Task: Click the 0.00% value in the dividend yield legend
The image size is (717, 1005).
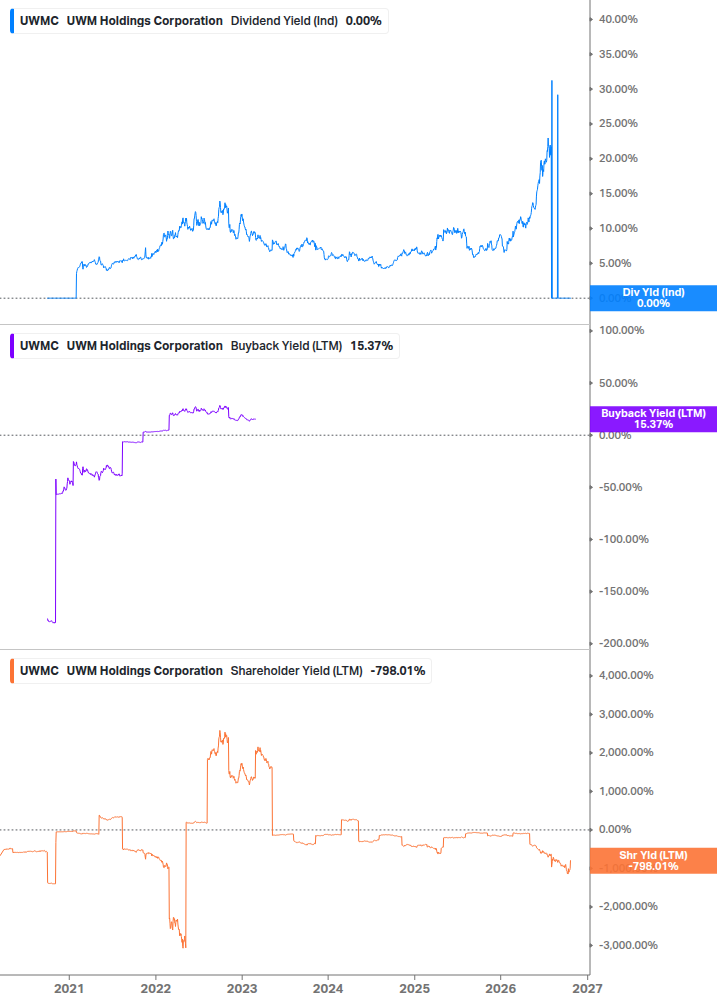Action: (363, 21)
